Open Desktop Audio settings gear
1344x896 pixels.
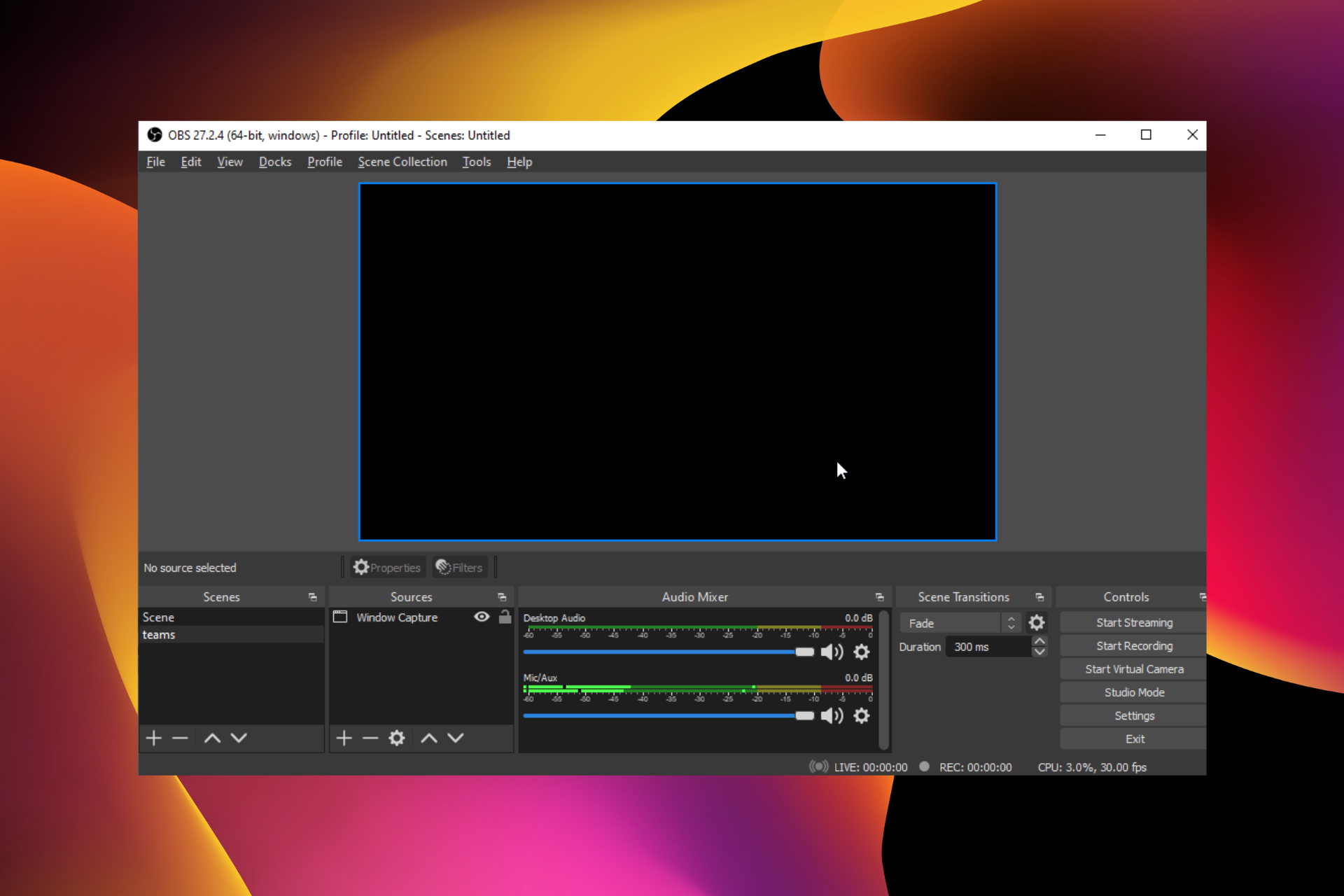pos(862,652)
